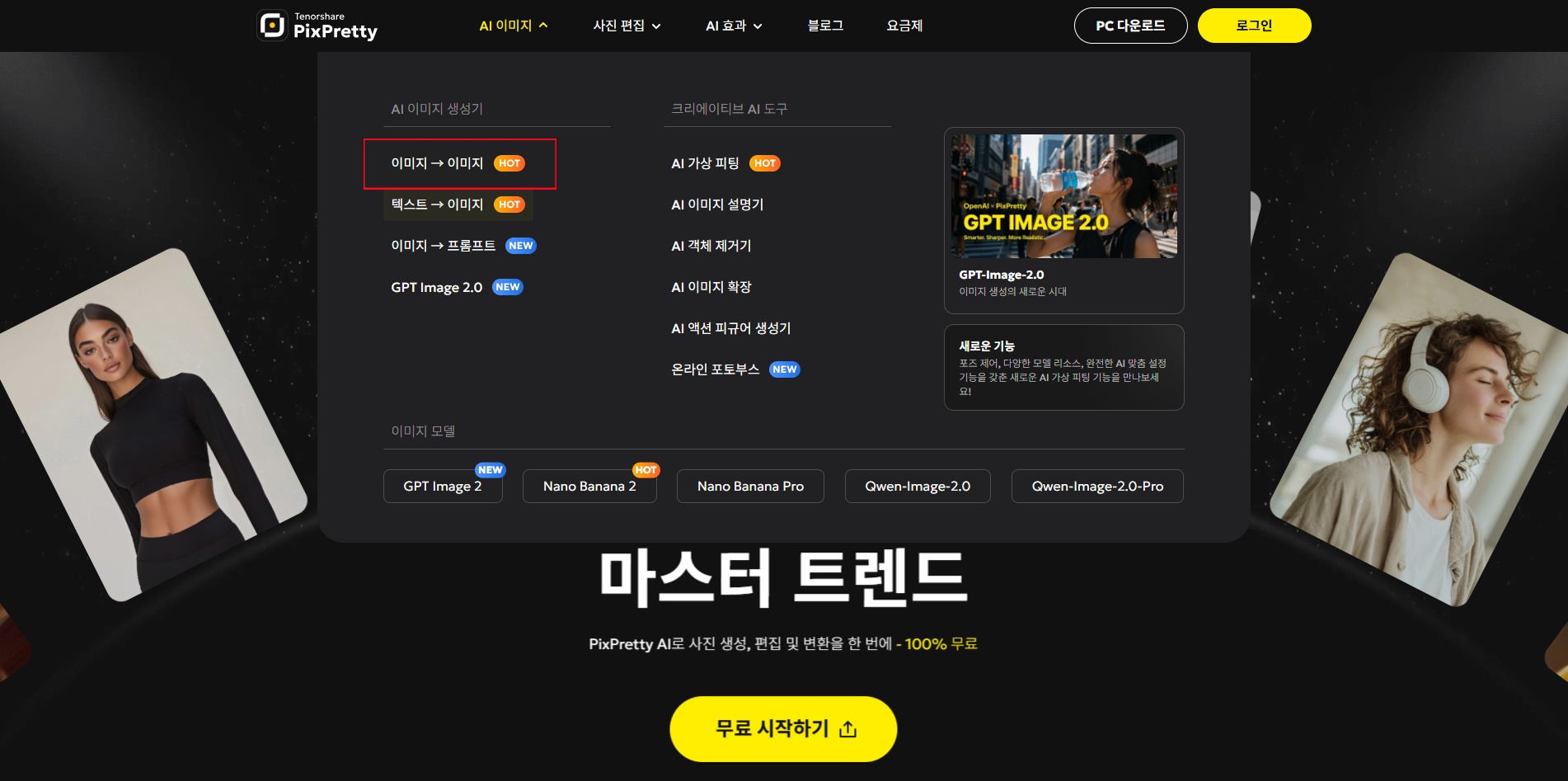The width and height of the screenshot is (1568, 781).
Task: Open AI 객체 제거기 tool
Action: [711, 246]
